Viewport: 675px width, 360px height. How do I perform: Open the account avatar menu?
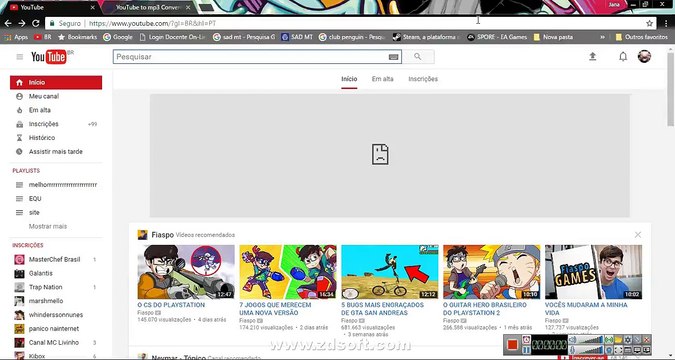[644, 56]
